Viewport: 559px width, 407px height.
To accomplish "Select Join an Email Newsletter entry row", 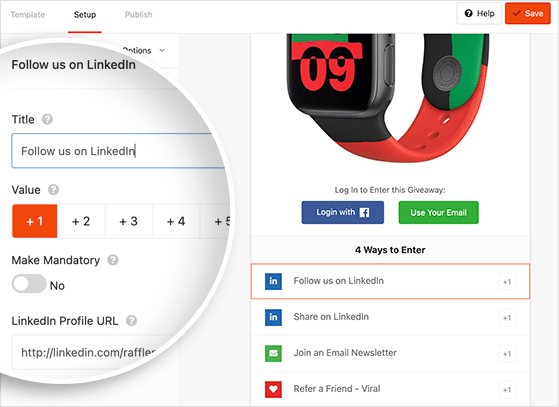I will (390, 353).
